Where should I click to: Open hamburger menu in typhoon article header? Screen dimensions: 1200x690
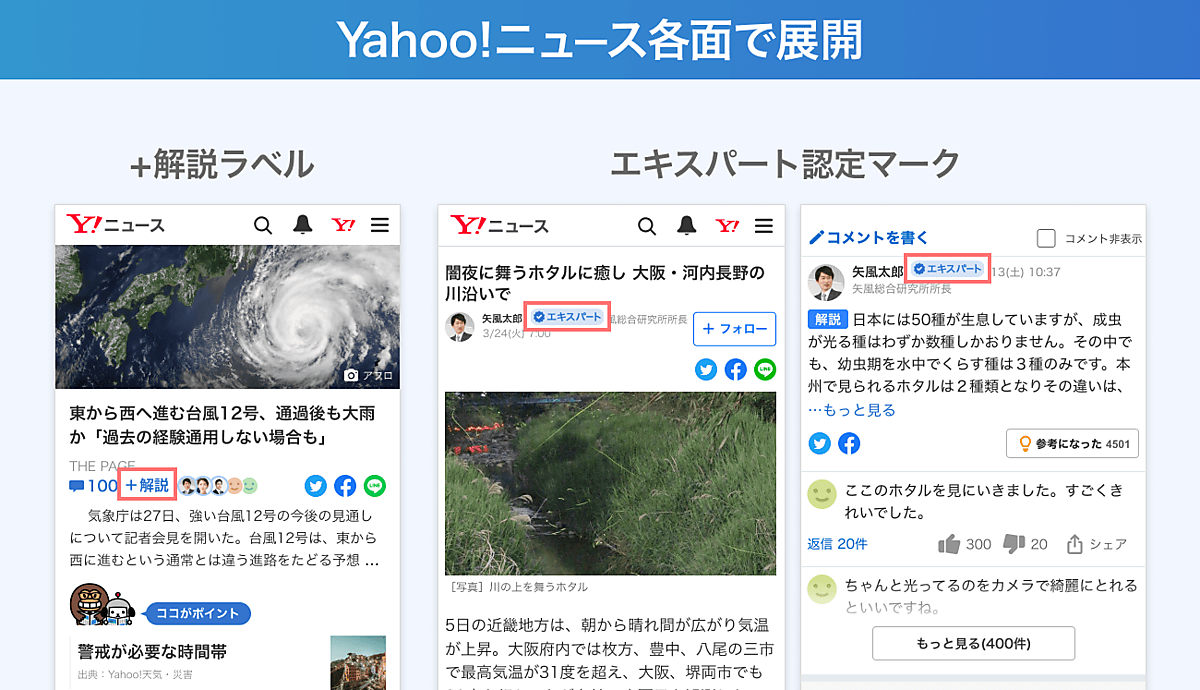pyautogui.click(x=380, y=225)
